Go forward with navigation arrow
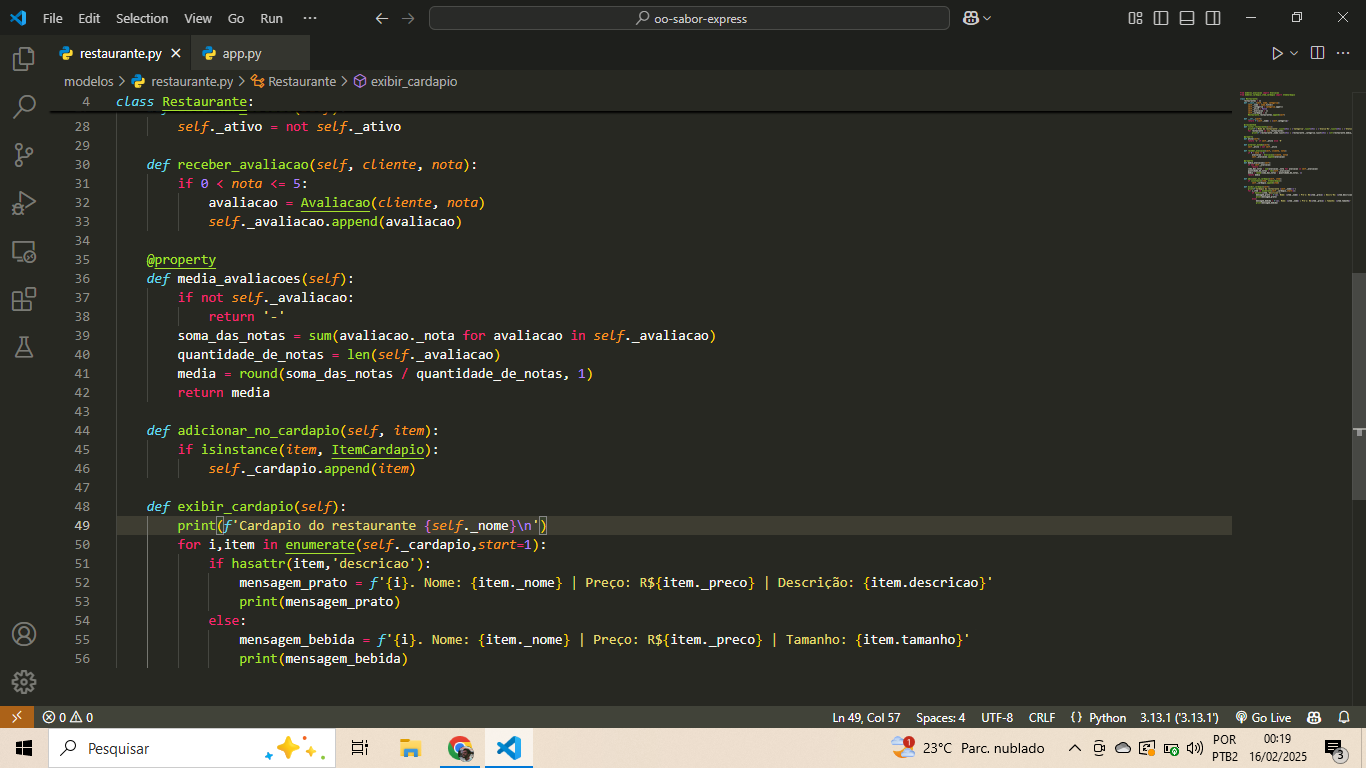Image resolution: width=1366 pixels, height=768 pixels. coord(407,18)
